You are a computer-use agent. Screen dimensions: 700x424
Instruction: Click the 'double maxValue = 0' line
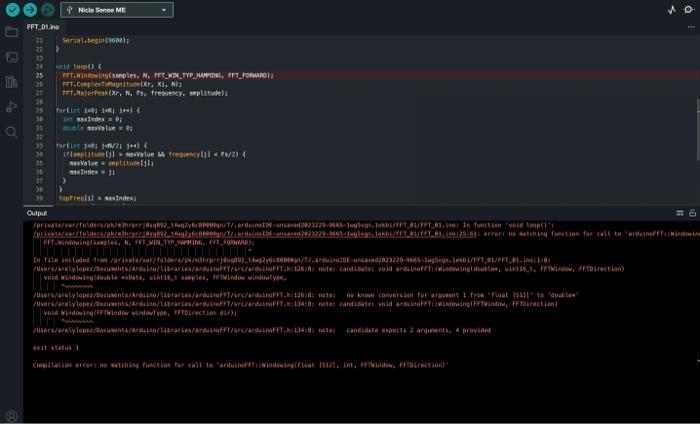coord(97,128)
